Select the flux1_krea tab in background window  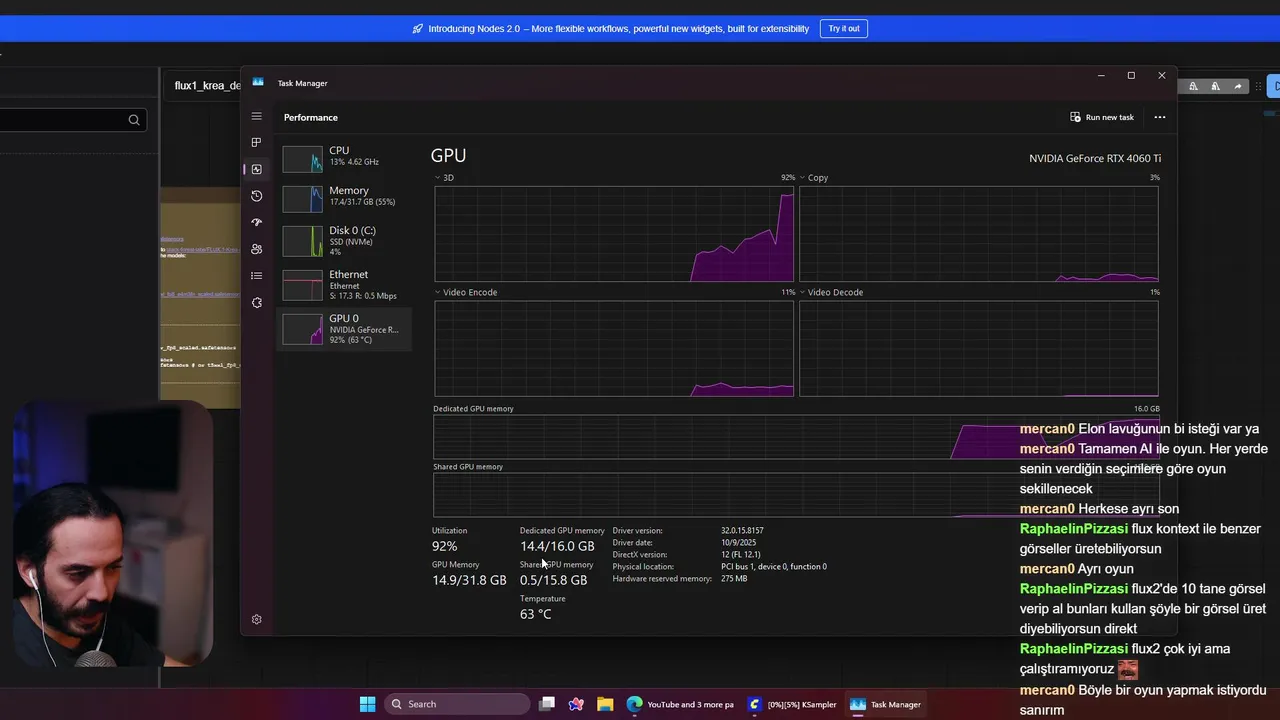[x=207, y=85]
